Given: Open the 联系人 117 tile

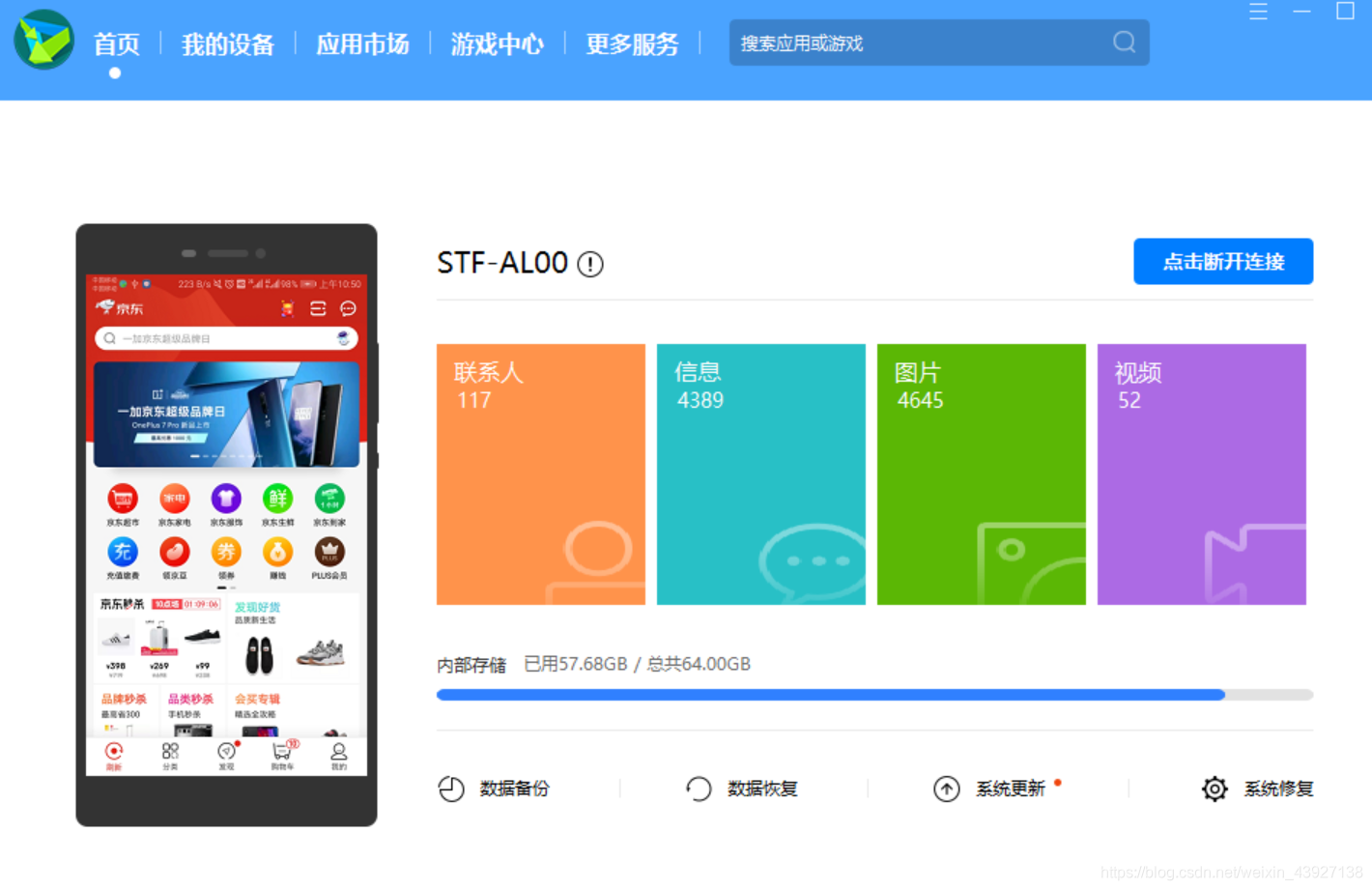Looking at the screenshot, I should coord(541,474).
